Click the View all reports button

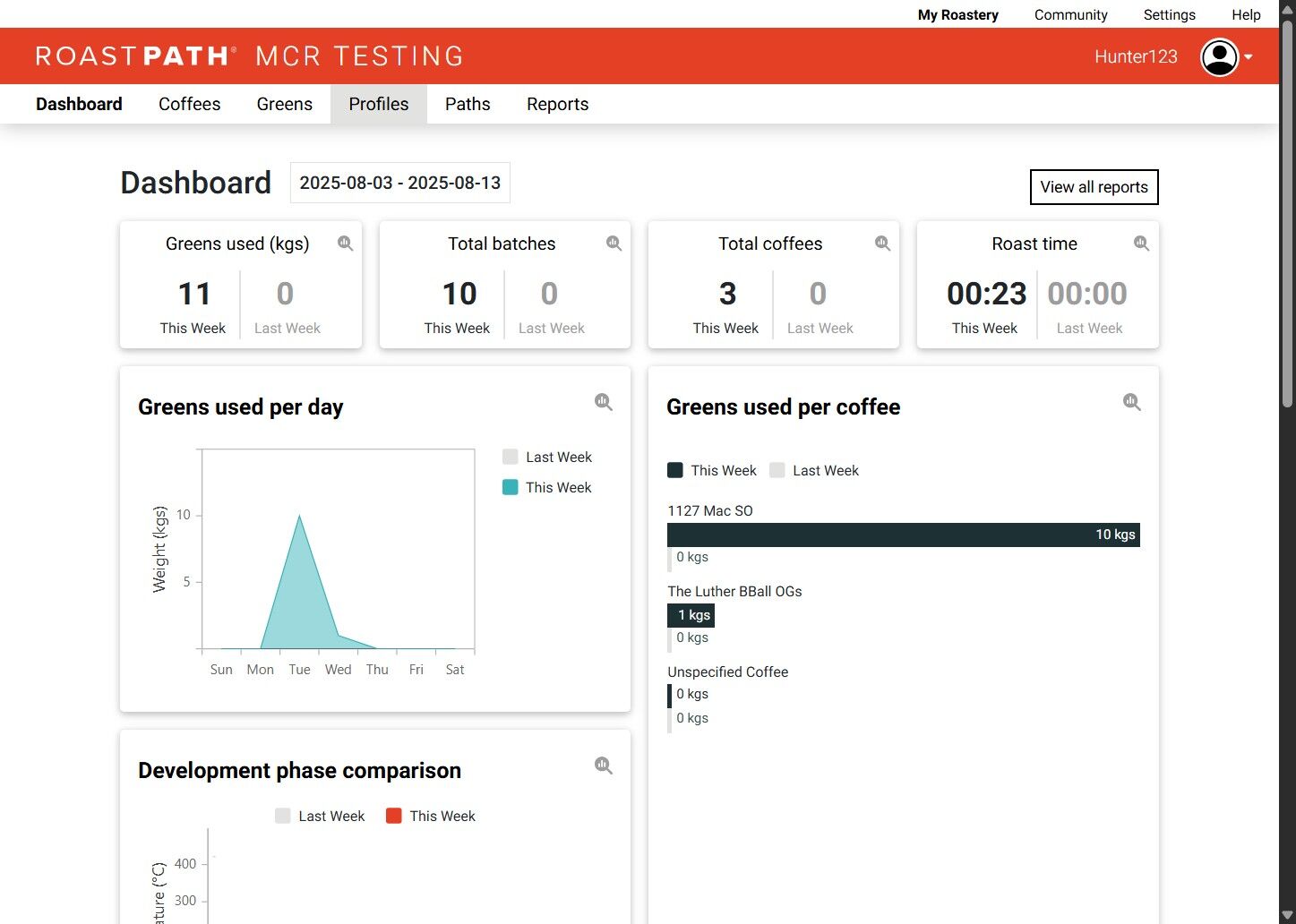click(x=1094, y=187)
